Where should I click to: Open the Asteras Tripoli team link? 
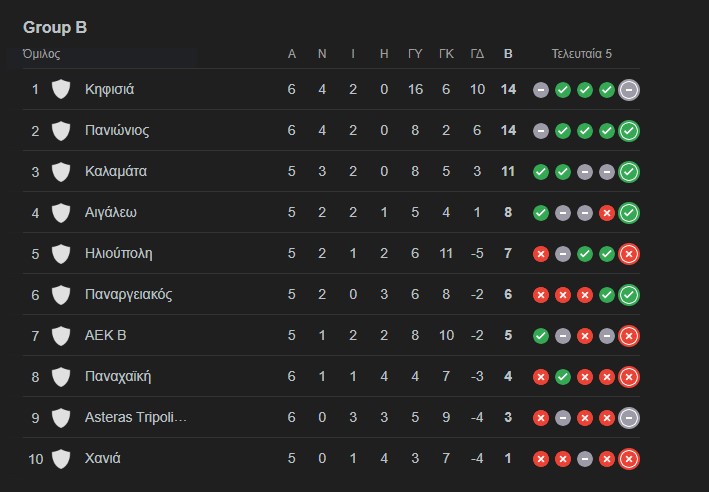[x=135, y=417]
